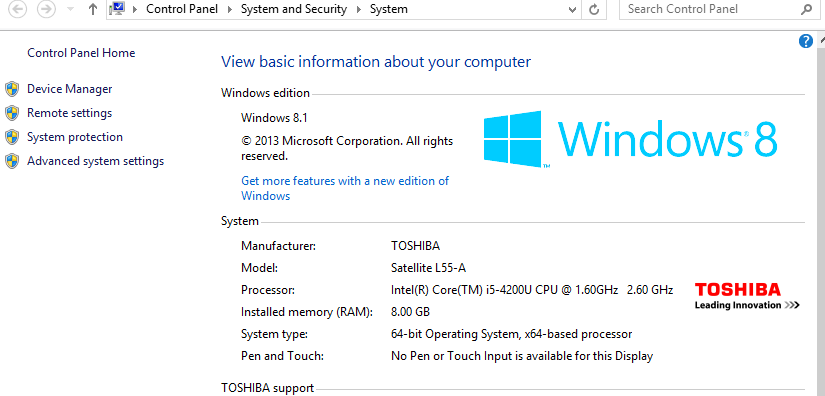The width and height of the screenshot is (825, 396).
Task: Select Control Panel in the breadcrumb
Action: tap(182, 9)
